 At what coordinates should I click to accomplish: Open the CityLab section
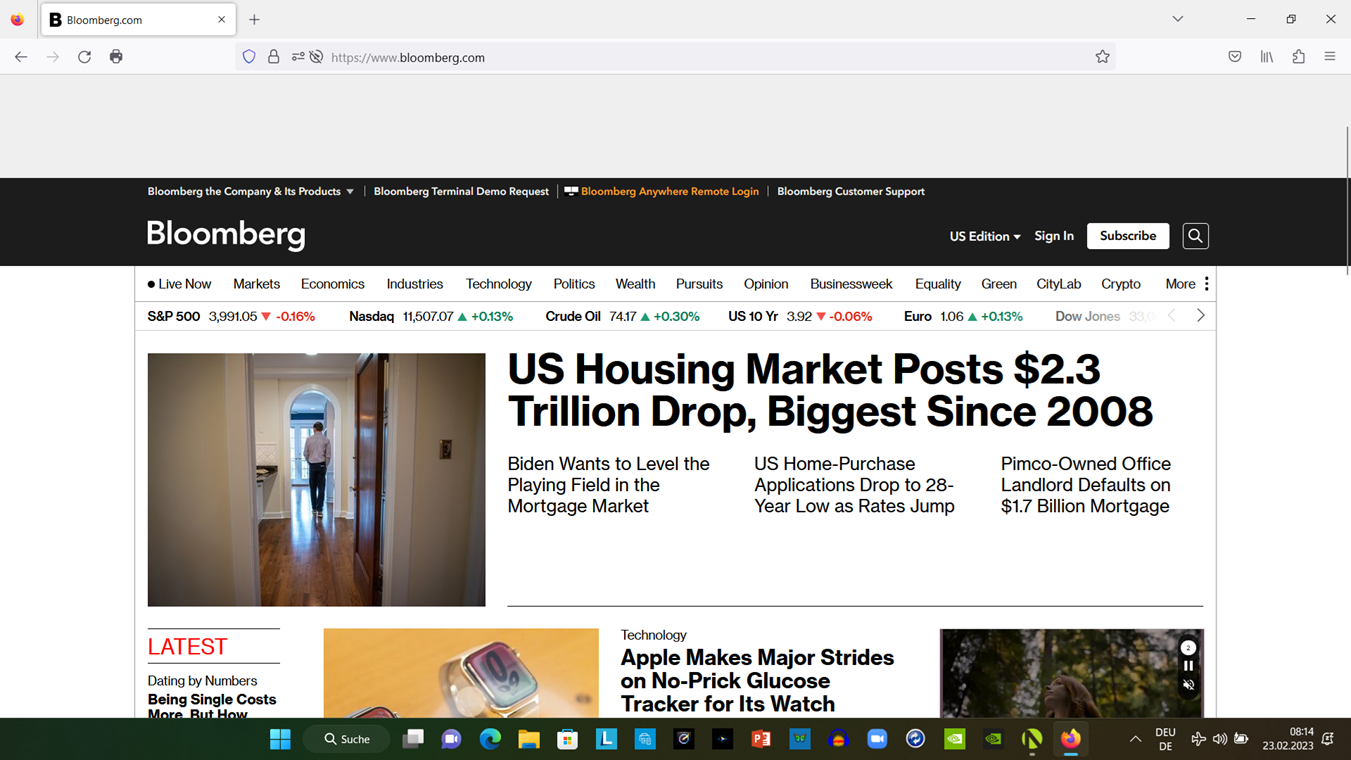1059,284
